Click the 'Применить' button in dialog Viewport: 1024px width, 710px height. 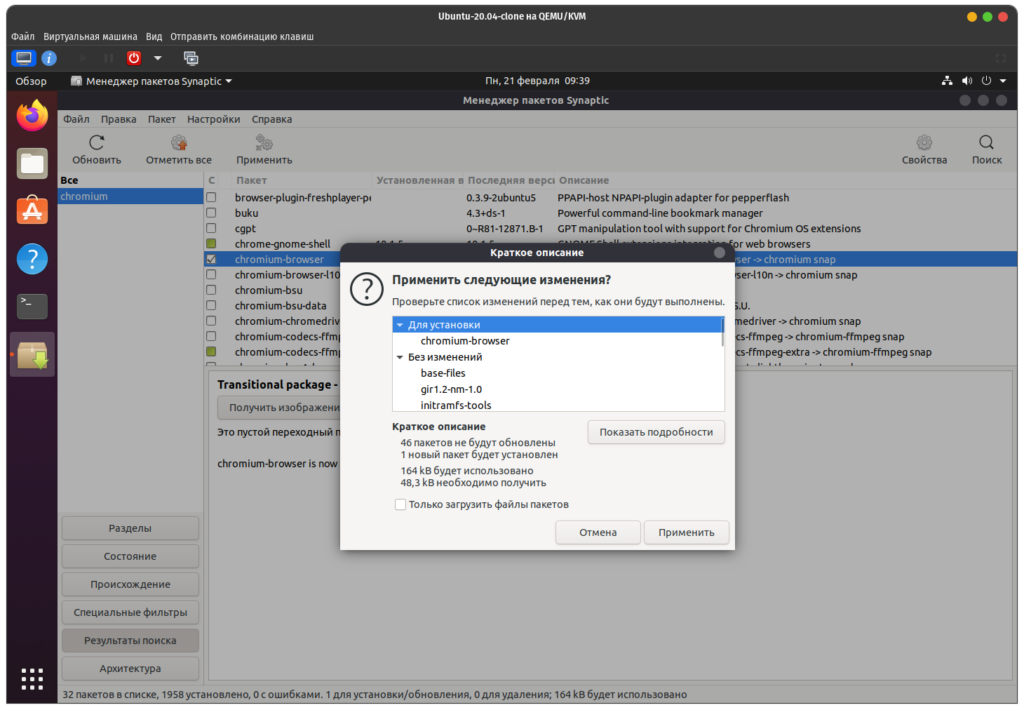click(686, 533)
